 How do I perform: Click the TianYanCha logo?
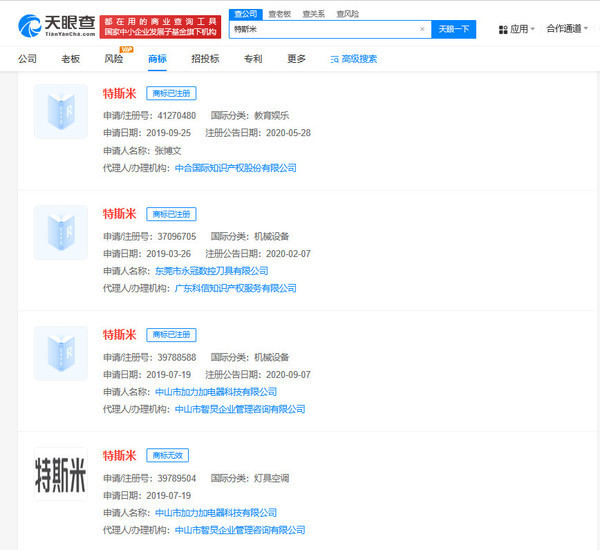coord(56,24)
